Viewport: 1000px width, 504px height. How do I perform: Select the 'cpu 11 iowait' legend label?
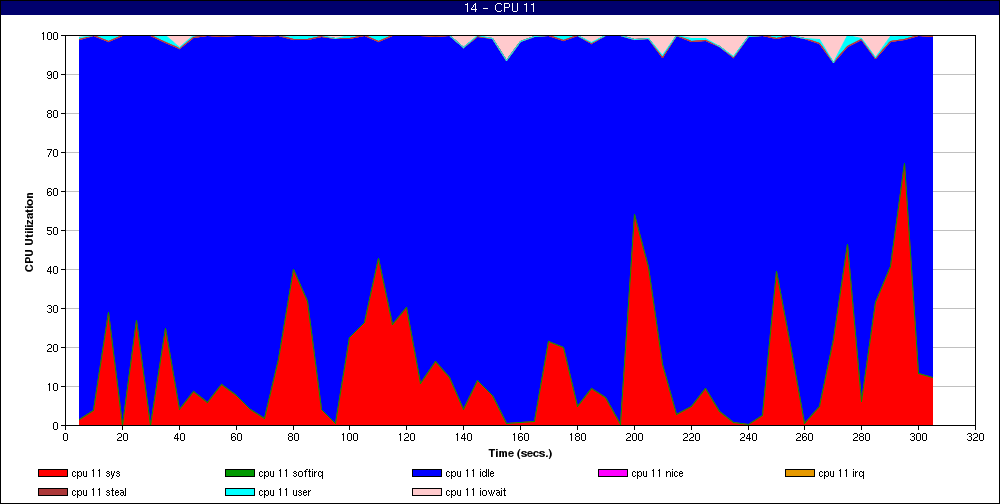(x=476, y=493)
